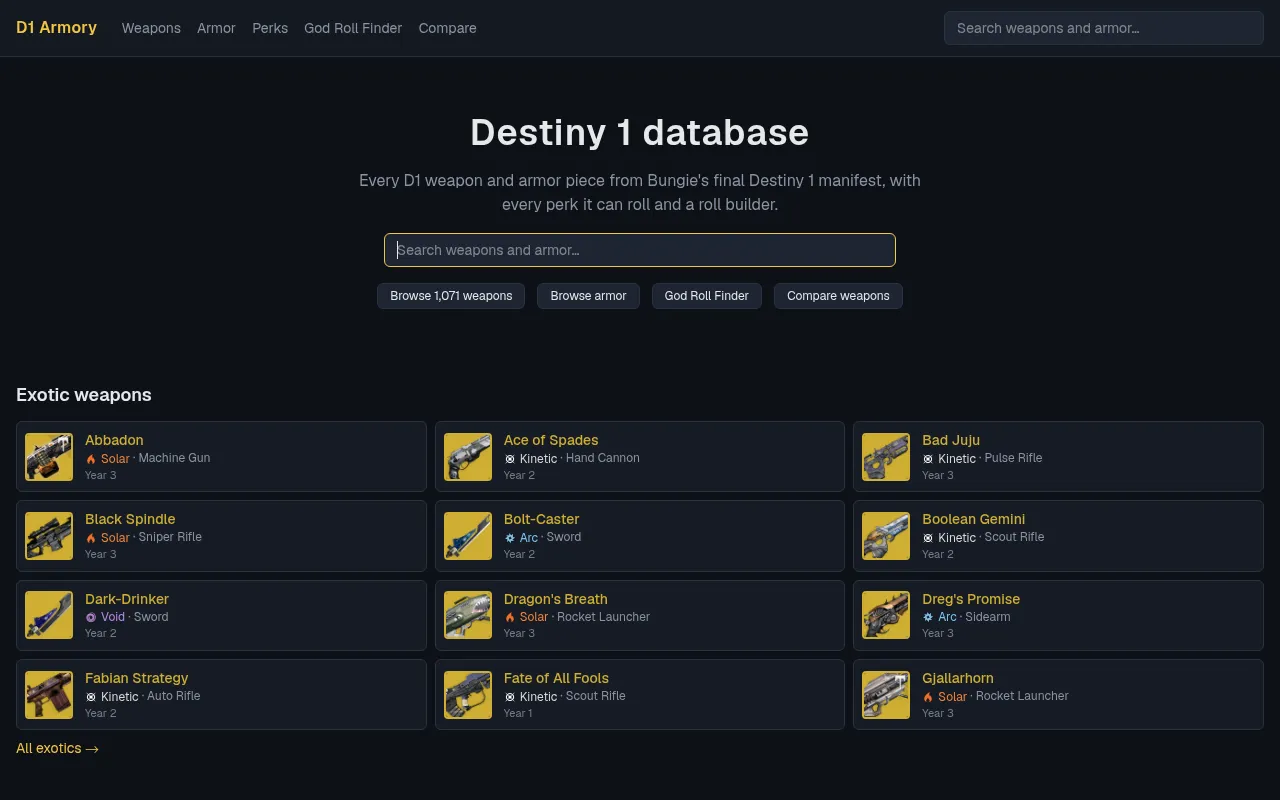Click 'Sidearm' text on Dreg's Promise

pos(988,617)
